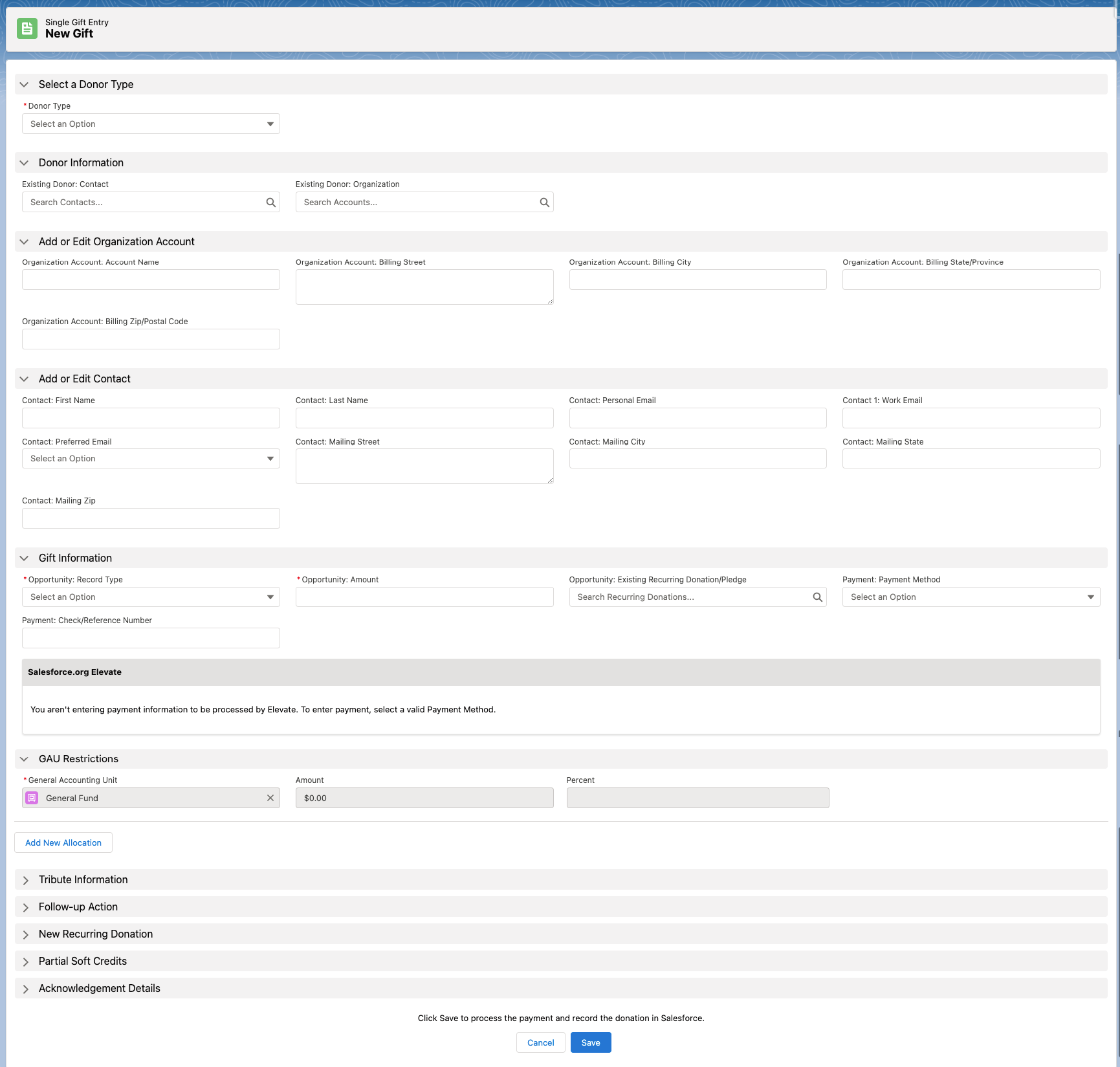Expand the Partial Soft Credits section
This screenshot has height=1067, width=1120.
(26, 962)
